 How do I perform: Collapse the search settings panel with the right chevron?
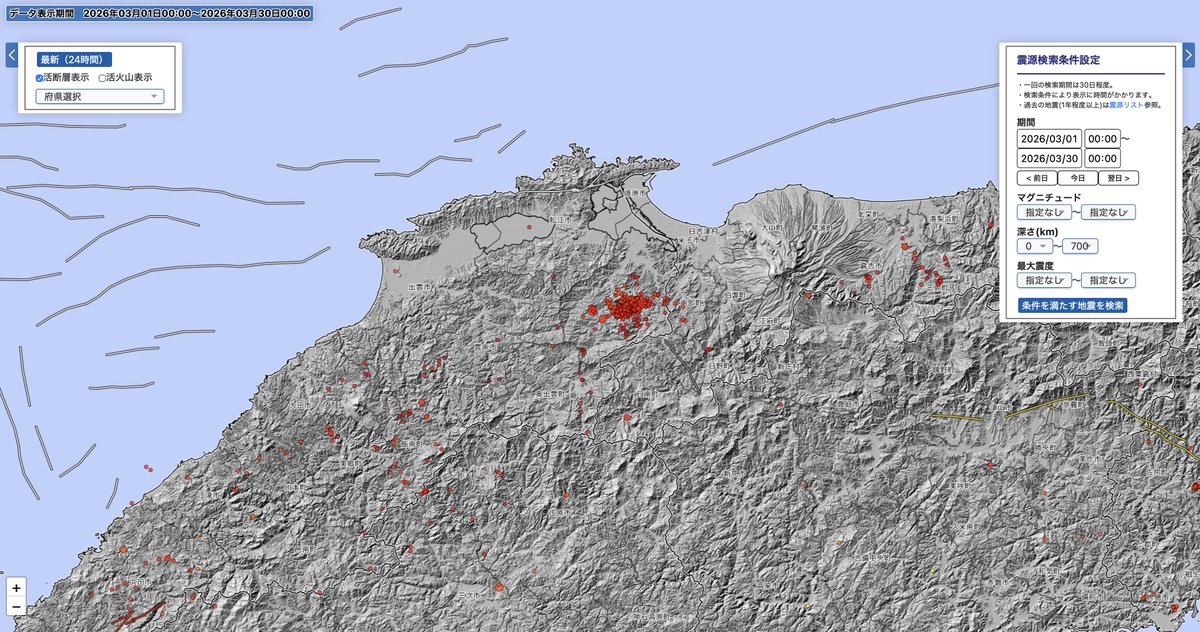click(1188, 55)
